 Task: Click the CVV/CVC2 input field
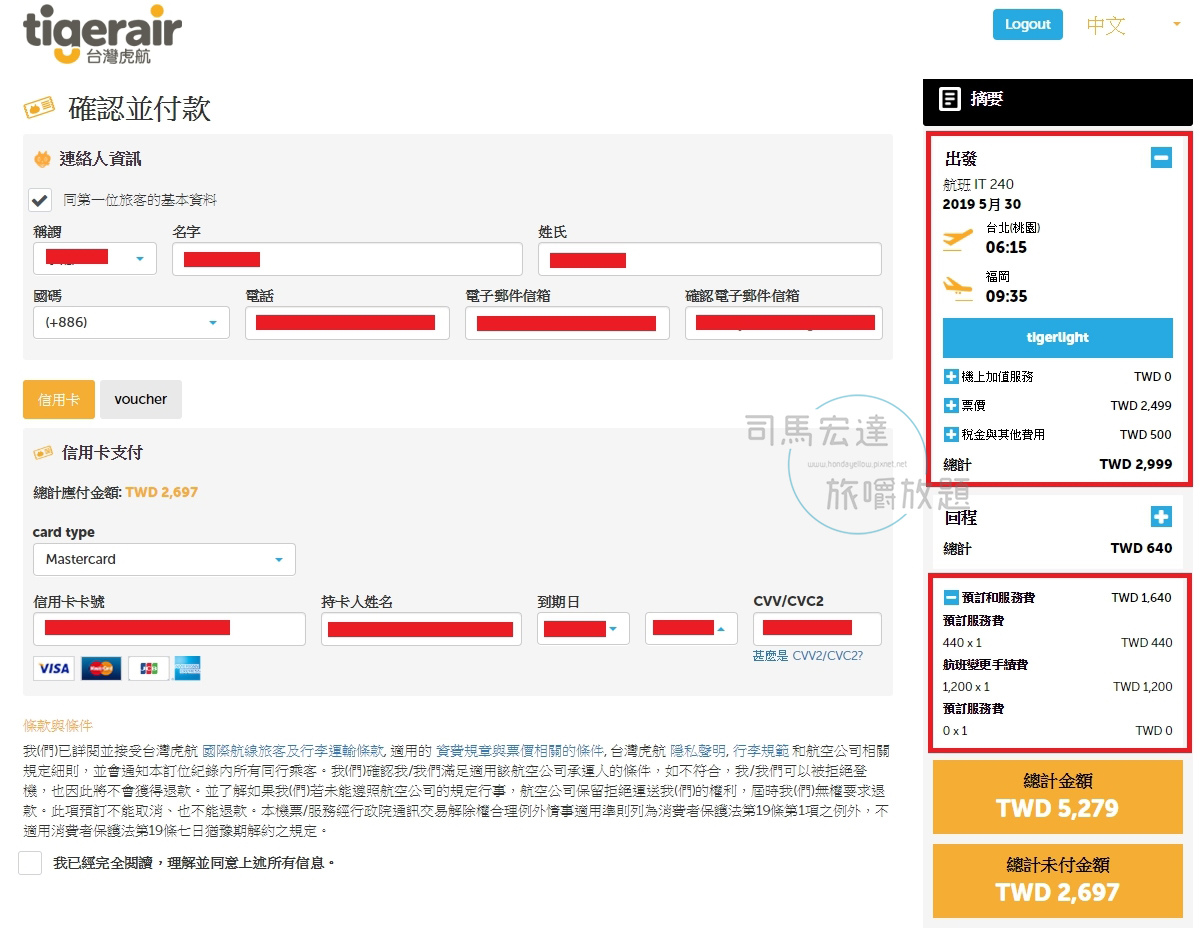point(817,629)
